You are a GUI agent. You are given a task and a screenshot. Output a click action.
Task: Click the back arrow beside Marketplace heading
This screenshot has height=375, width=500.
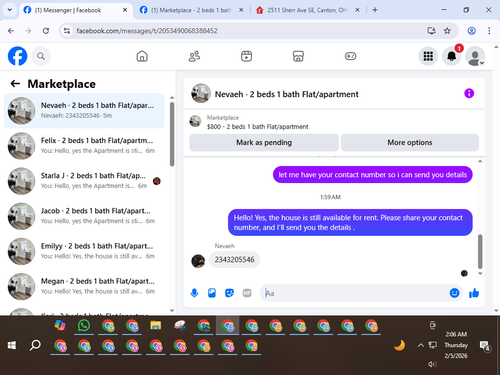15,83
